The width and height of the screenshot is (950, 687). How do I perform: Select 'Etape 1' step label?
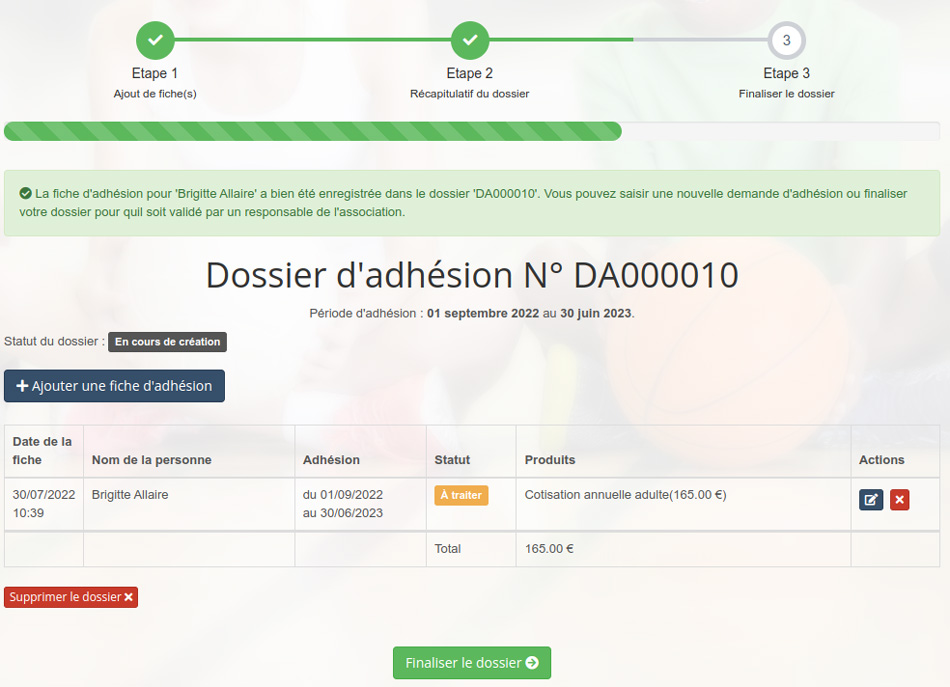[x=155, y=73]
